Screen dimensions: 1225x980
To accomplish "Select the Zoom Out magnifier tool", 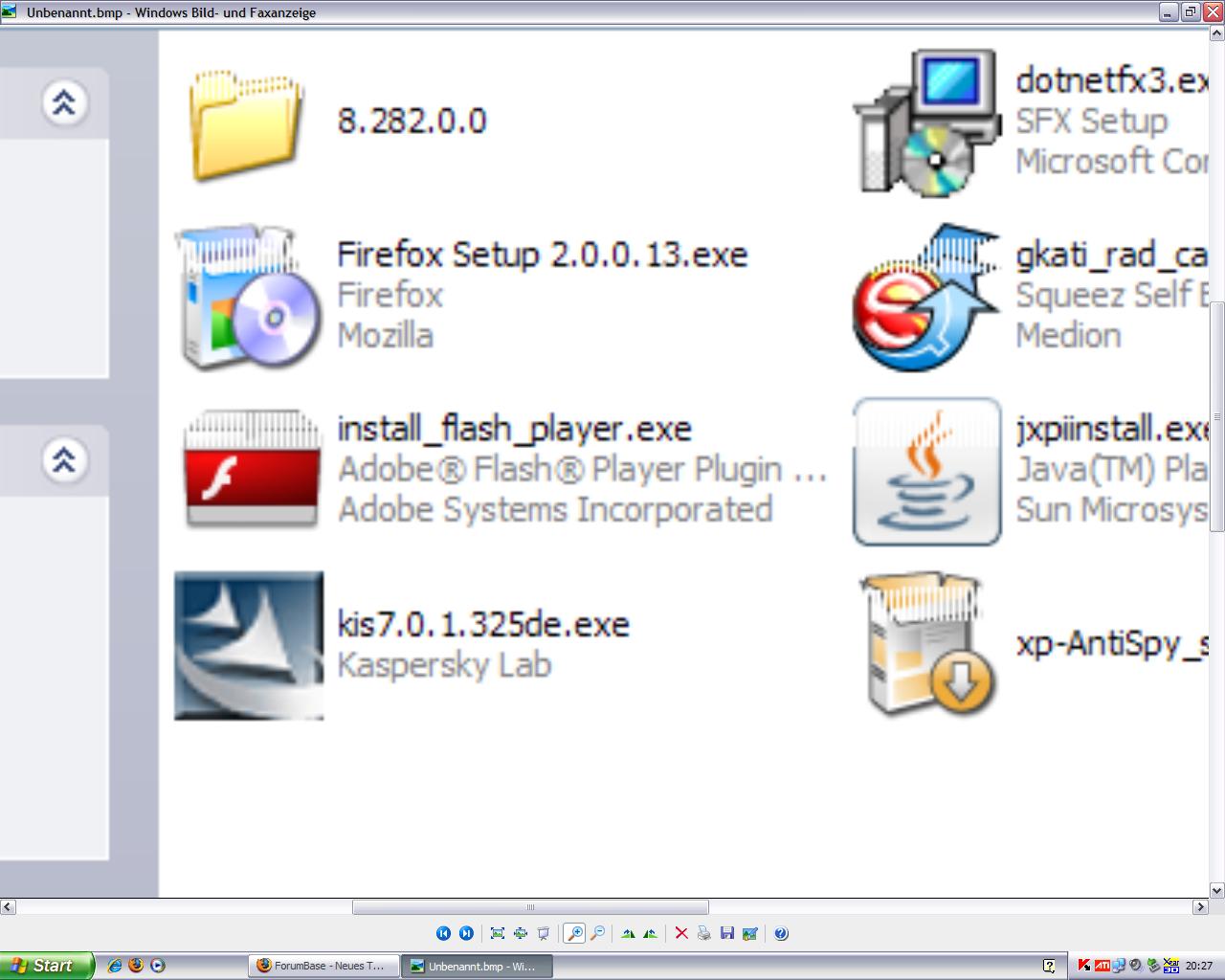I will [x=598, y=933].
